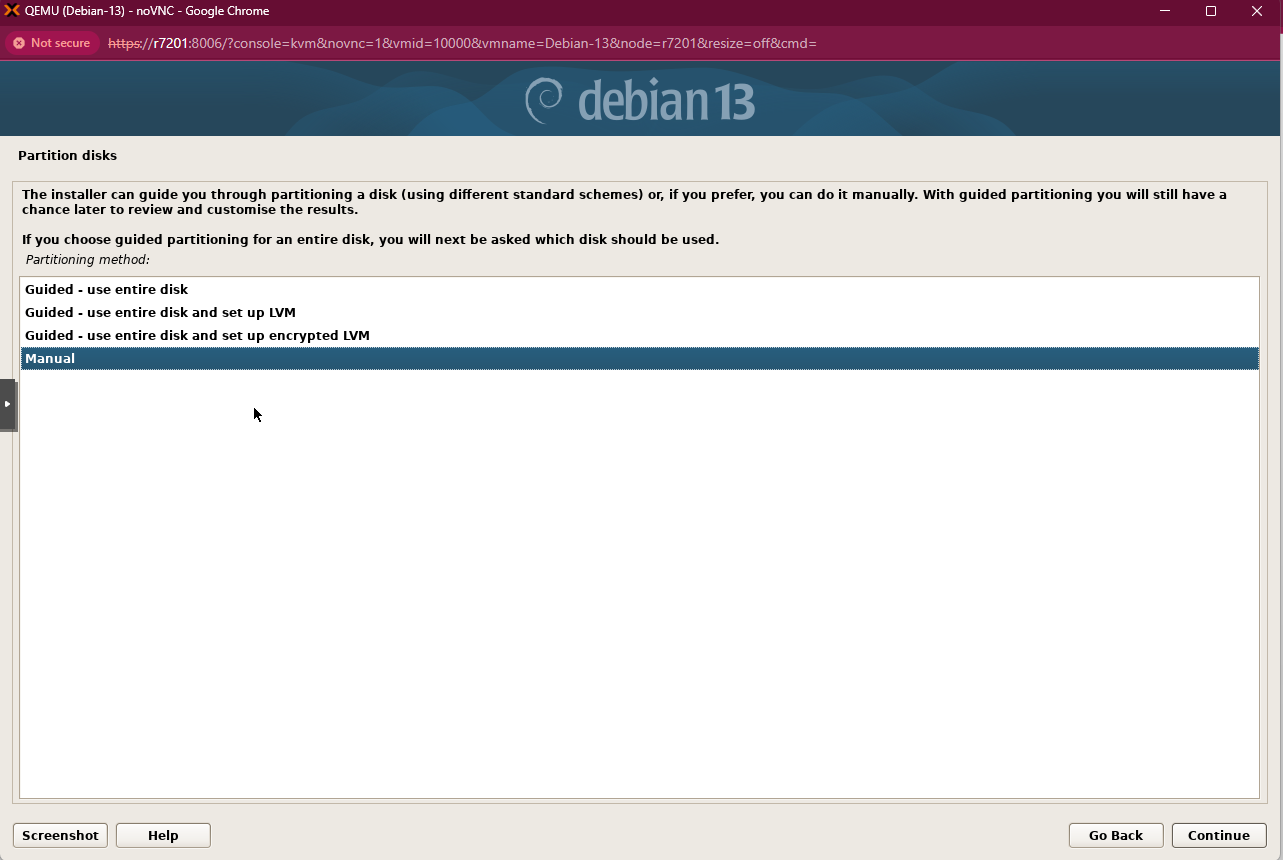Select the Manual partitioning method
Screen dimensions: 1283x860
pyautogui.click(x=50, y=358)
